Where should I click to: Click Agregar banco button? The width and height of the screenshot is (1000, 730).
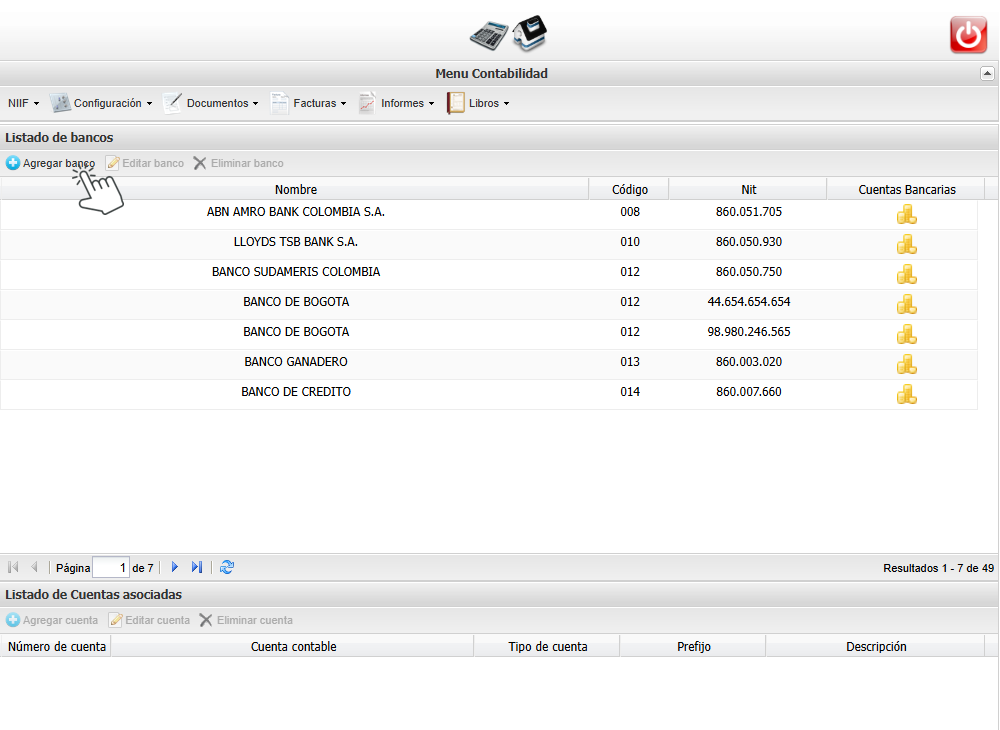tap(50, 163)
